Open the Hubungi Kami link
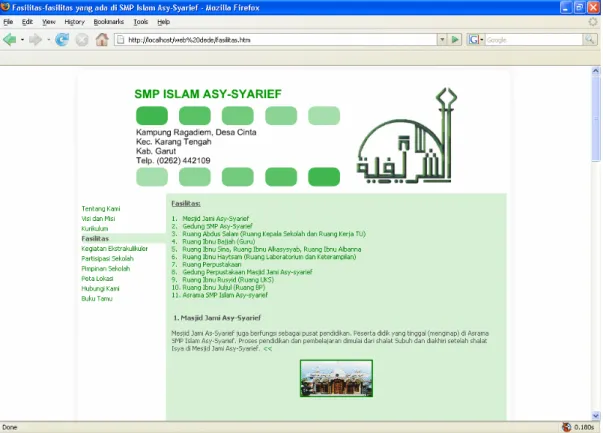Viewport: 603px width, 433px height. [x=100, y=289]
